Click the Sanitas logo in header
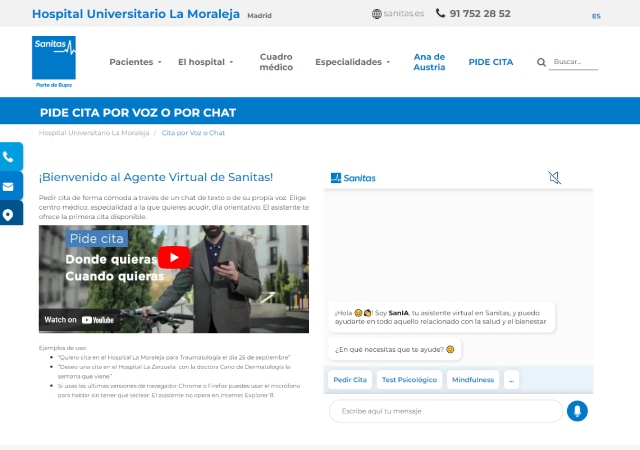This screenshot has height=450, width=640. [54, 62]
